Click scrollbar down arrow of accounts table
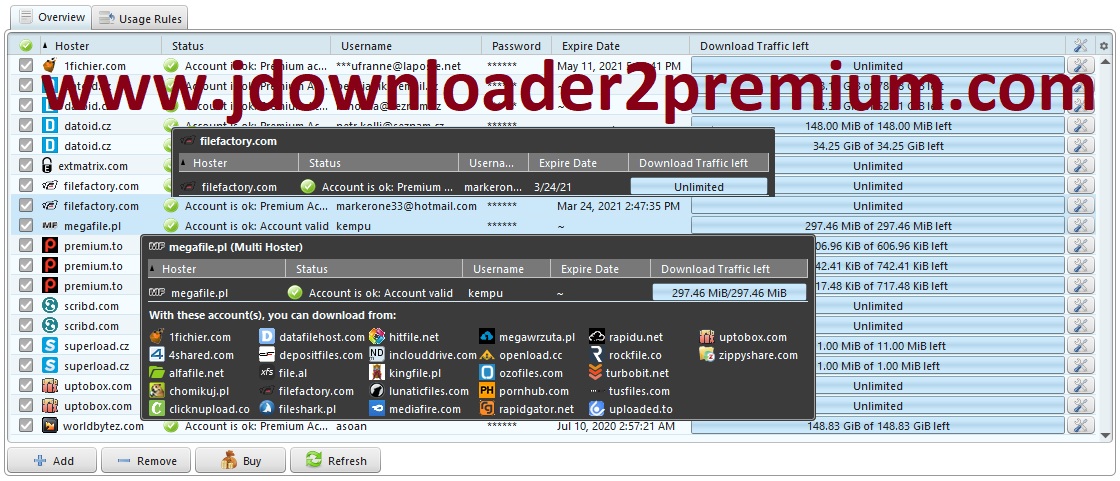The width and height of the screenshot is (1120, 481). 1105,435
